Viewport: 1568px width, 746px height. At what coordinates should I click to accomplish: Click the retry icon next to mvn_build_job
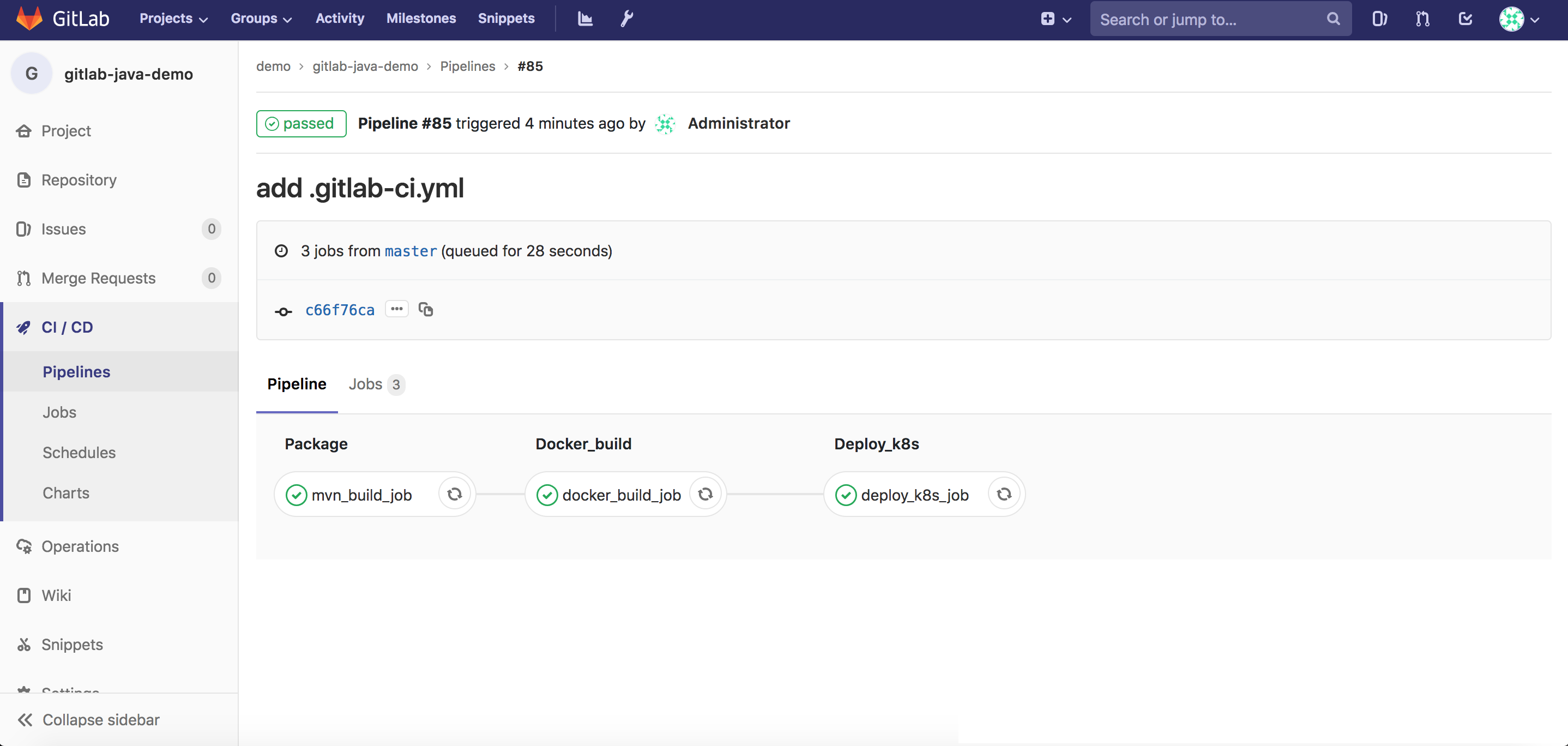click(454, 494)
